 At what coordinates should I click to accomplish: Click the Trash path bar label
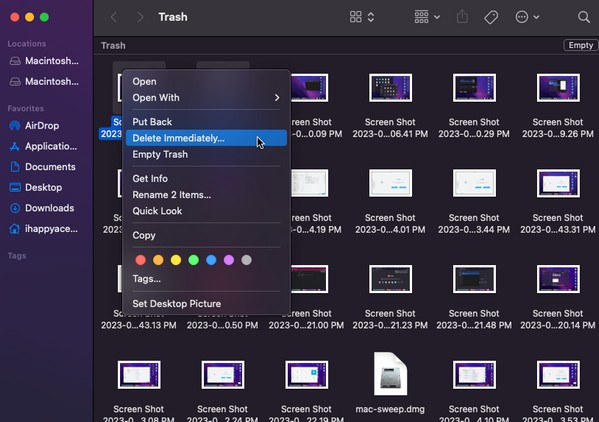(113, 45)
